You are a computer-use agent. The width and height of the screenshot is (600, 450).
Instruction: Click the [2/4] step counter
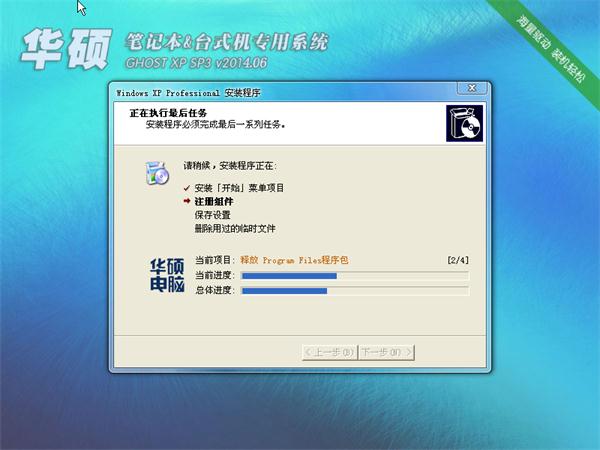(458, 260)
